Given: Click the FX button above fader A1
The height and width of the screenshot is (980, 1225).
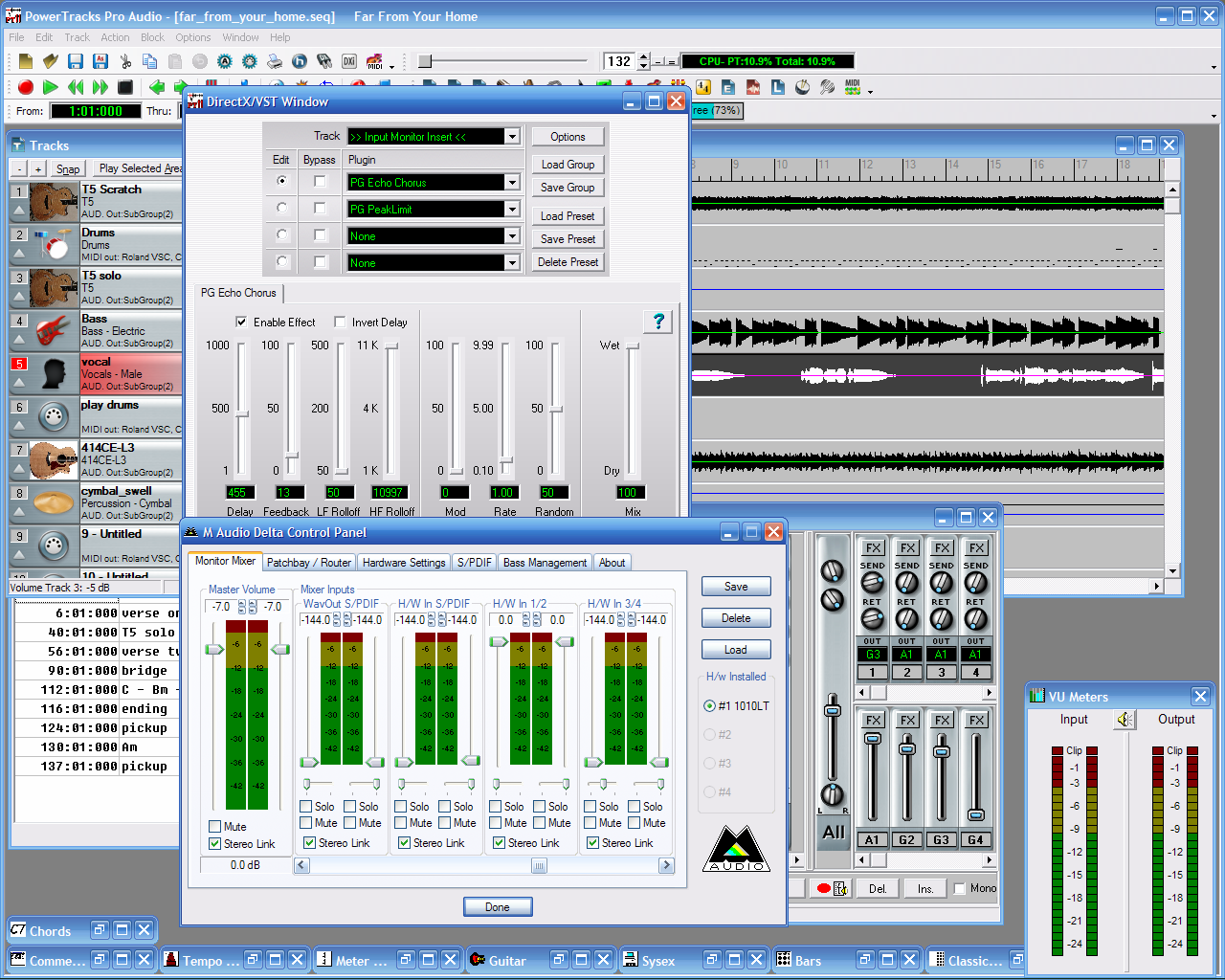Looking at the screenshot, I should coord(873,721).
